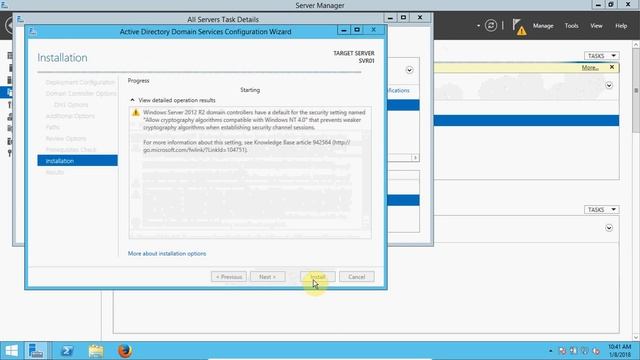Select the DNS Options step

(x=71, y=105)
